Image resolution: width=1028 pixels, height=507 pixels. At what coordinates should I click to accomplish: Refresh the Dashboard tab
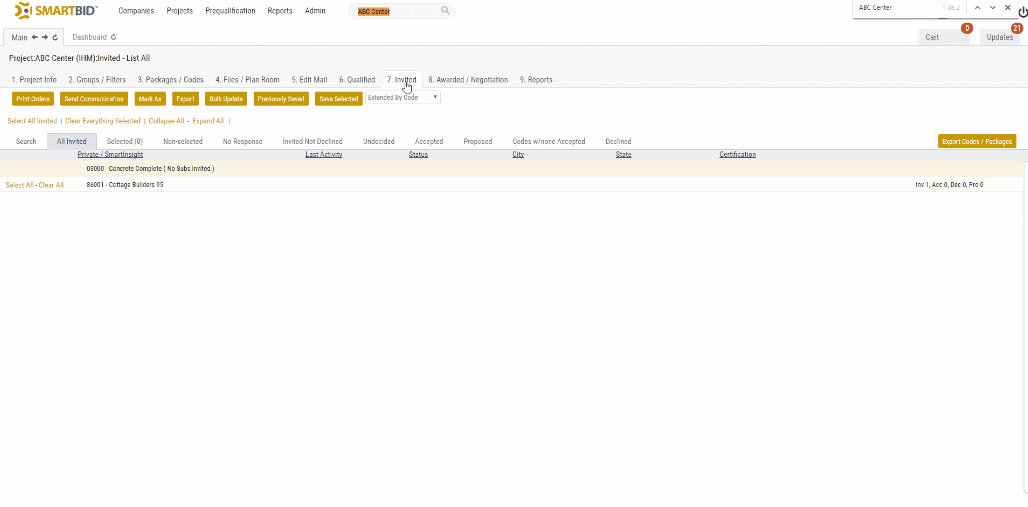click(113, 37)
